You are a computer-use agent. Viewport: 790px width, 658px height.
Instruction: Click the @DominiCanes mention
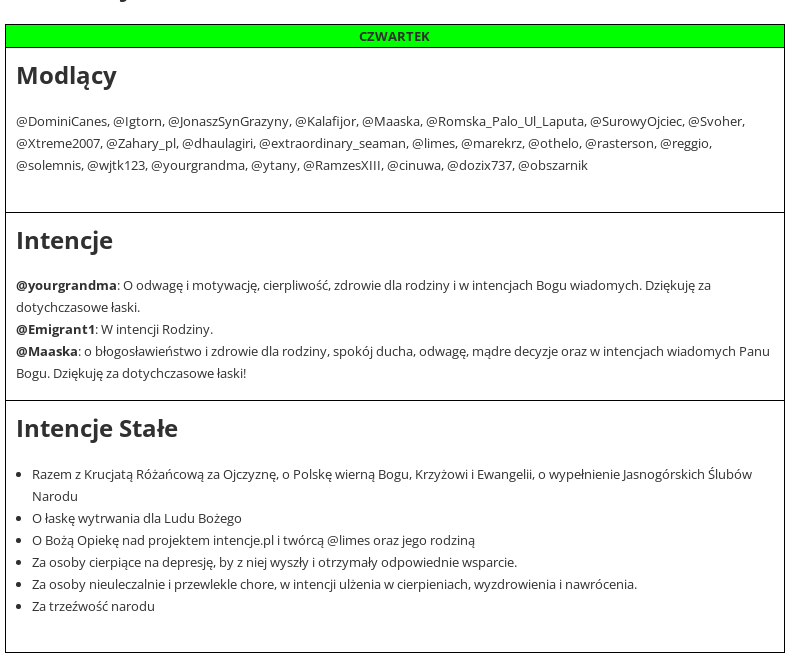coord(62,122)
